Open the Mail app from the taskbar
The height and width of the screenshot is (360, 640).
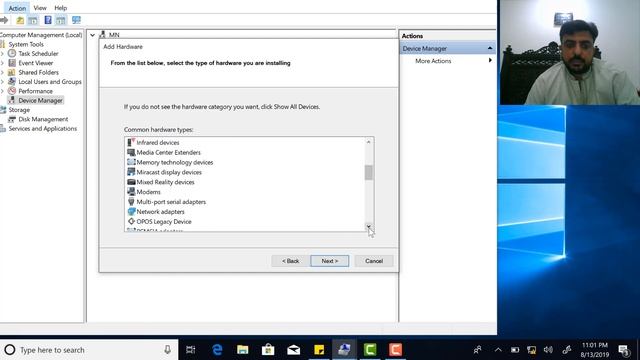(293, 350)
